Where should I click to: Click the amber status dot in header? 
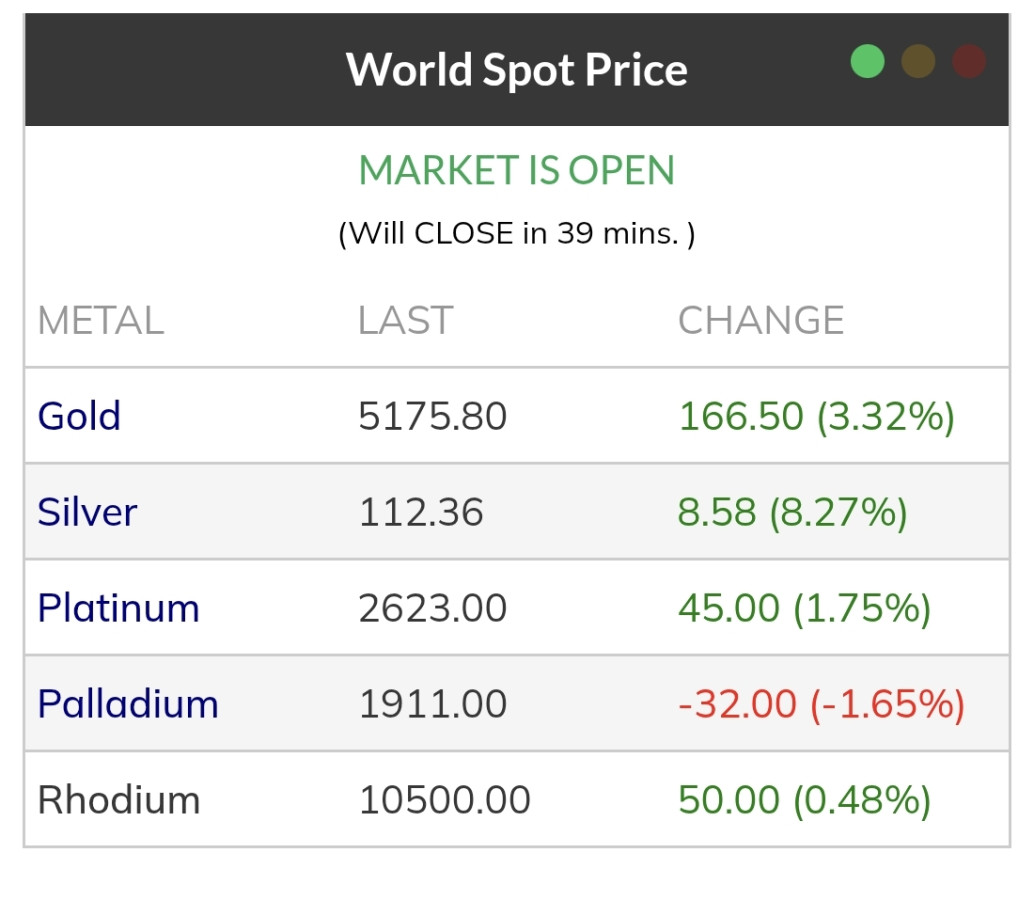918,61
